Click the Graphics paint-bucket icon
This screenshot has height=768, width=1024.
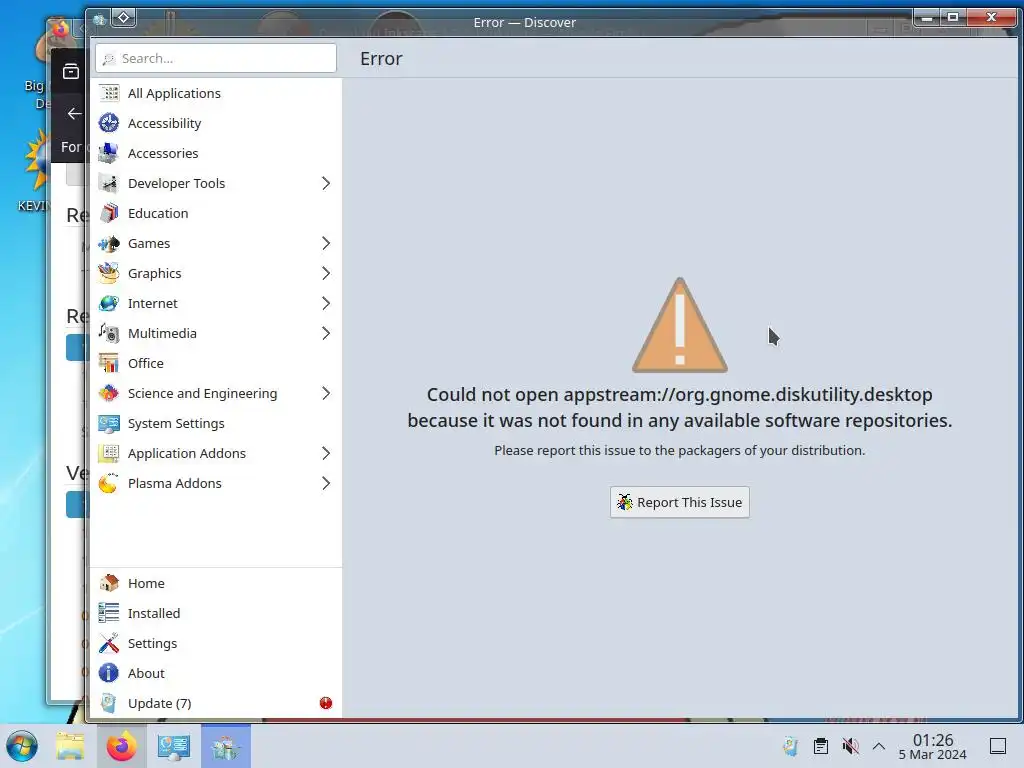tap(109, 274)
